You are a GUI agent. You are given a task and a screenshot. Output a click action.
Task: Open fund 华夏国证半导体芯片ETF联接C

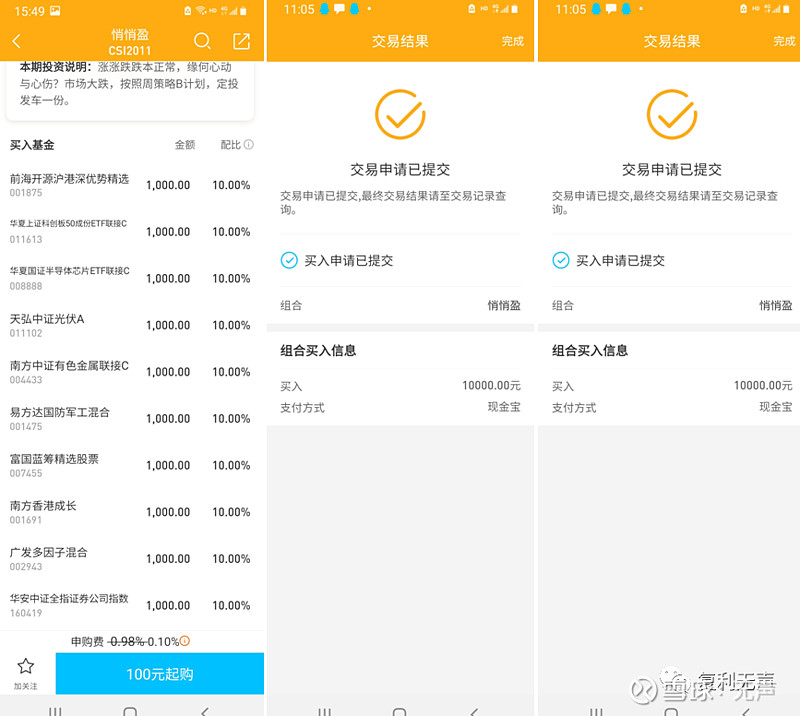pos(69,270)
